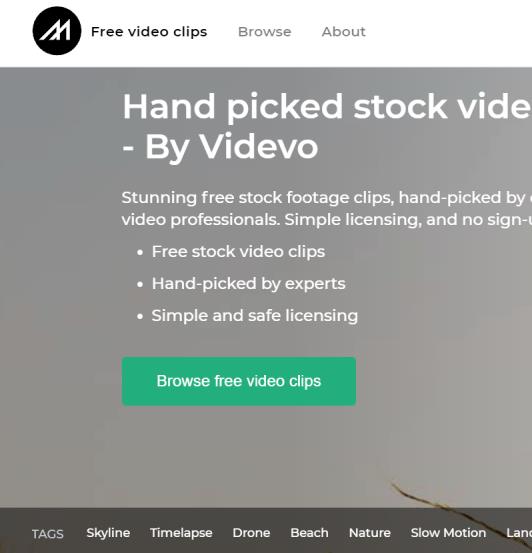Click the Free stock video clips bullet
This screenshot has width=532, height=553.
click(238, 252)
